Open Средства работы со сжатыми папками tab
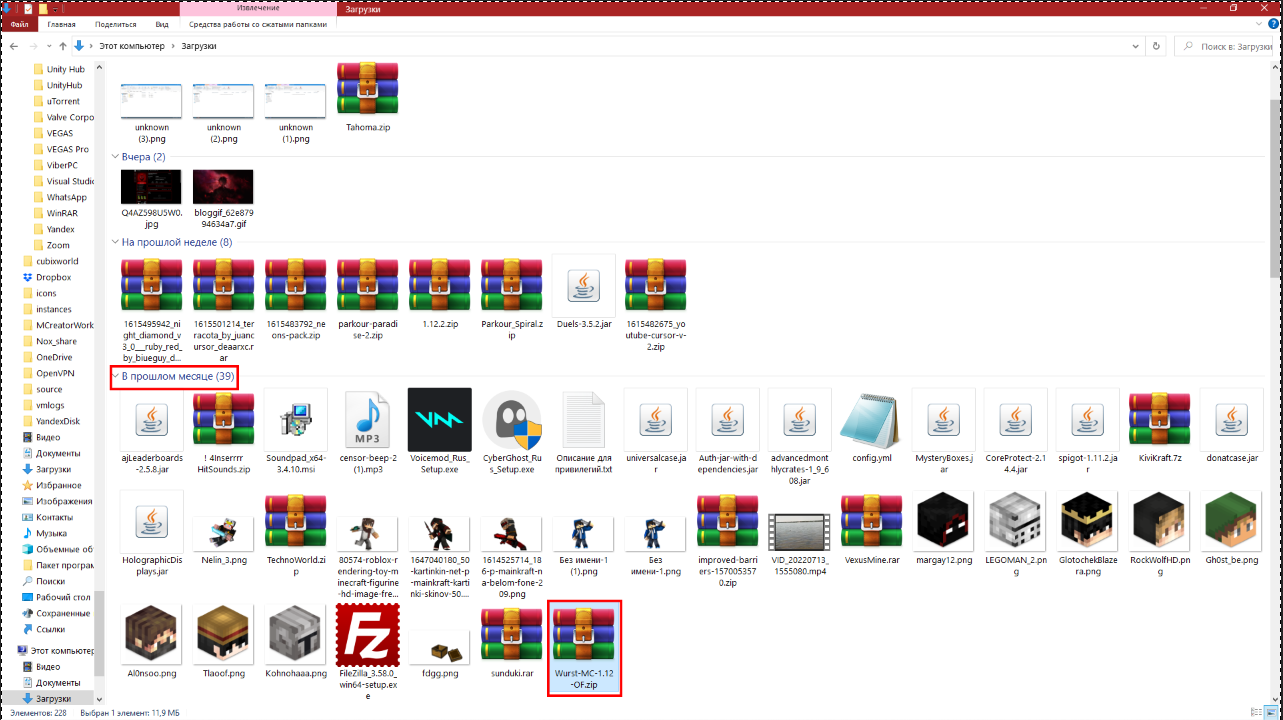 258,24
